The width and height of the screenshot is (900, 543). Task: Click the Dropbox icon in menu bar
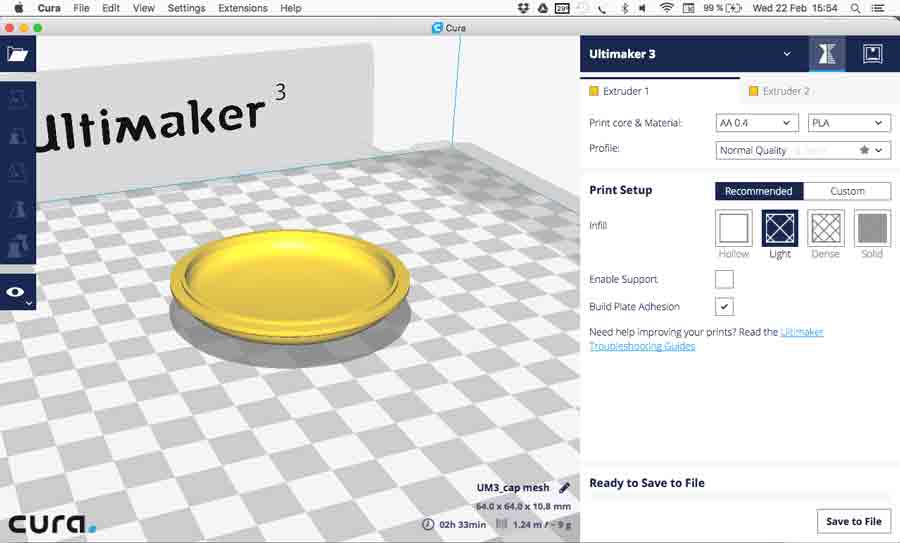point(522,8)
